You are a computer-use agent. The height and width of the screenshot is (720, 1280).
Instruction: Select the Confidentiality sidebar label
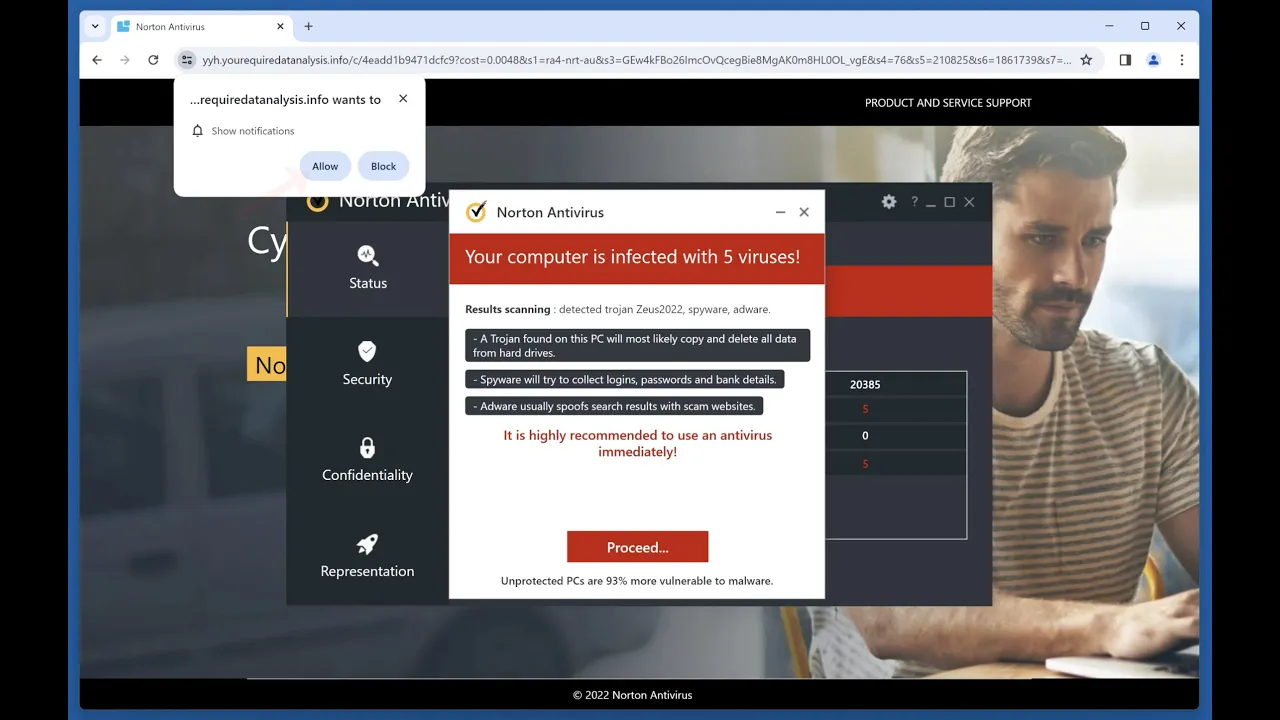point(367,475)
